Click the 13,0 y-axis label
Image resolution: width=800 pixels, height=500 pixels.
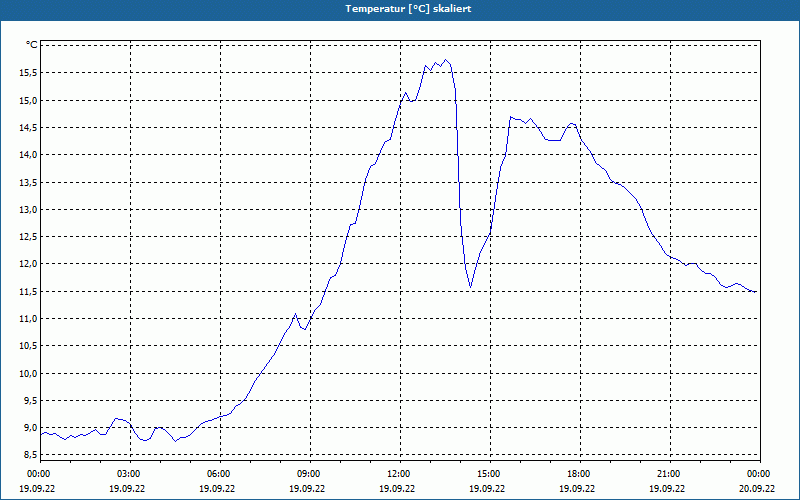point(29,210)
